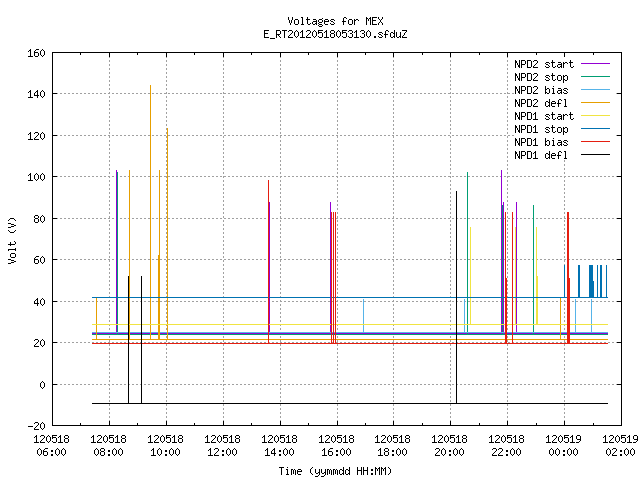This screenshot has width=640, height=480.
Task: Click the red NPD1 bias legend line
Action: pyautogui.click(x=595, y=142)
